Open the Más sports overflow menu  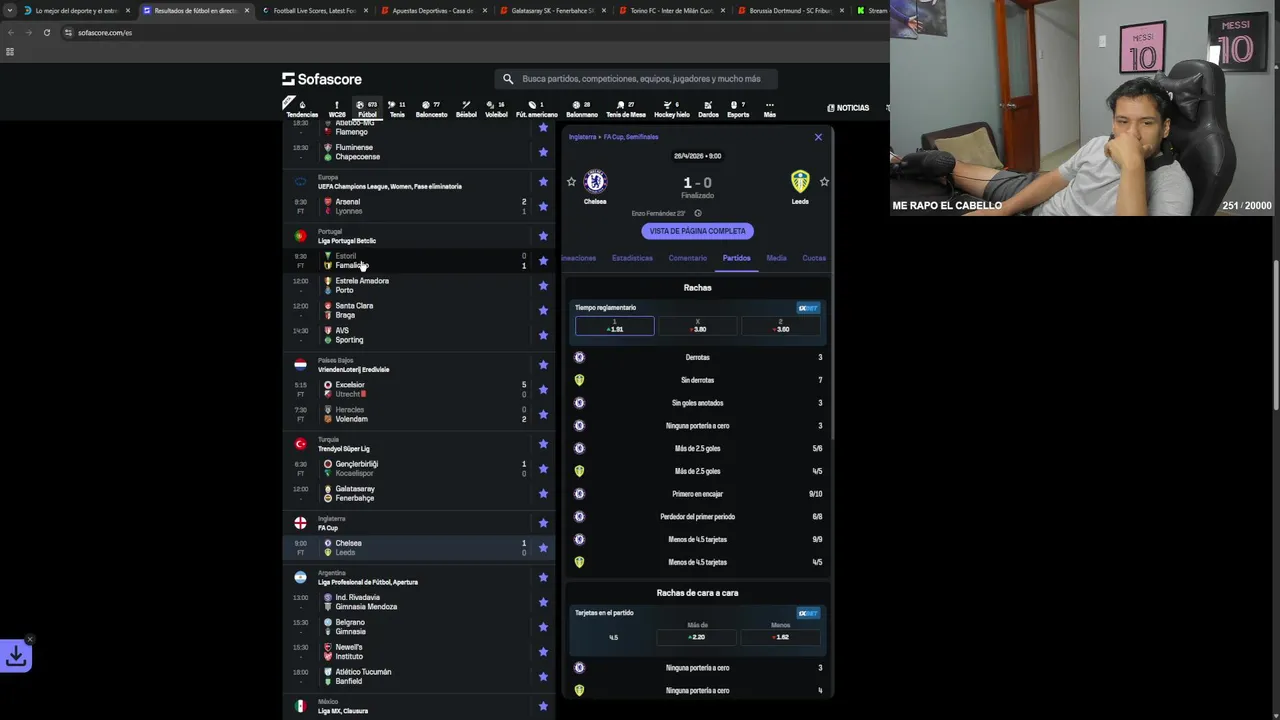pos(769,108)
